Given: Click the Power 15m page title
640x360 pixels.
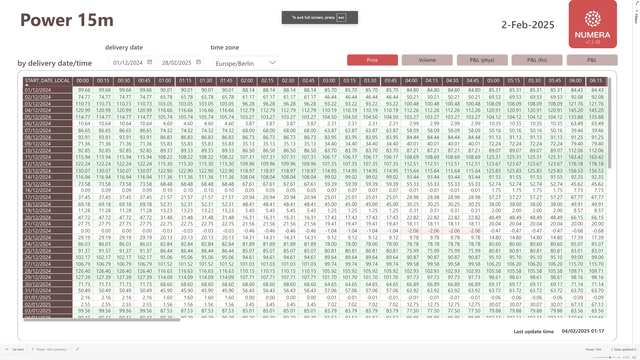Looking at the screenshot, I should tap(67, 20).
